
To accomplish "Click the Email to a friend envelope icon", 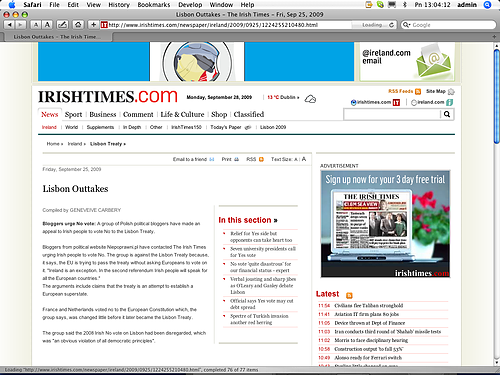I will (x=212, y=159).
